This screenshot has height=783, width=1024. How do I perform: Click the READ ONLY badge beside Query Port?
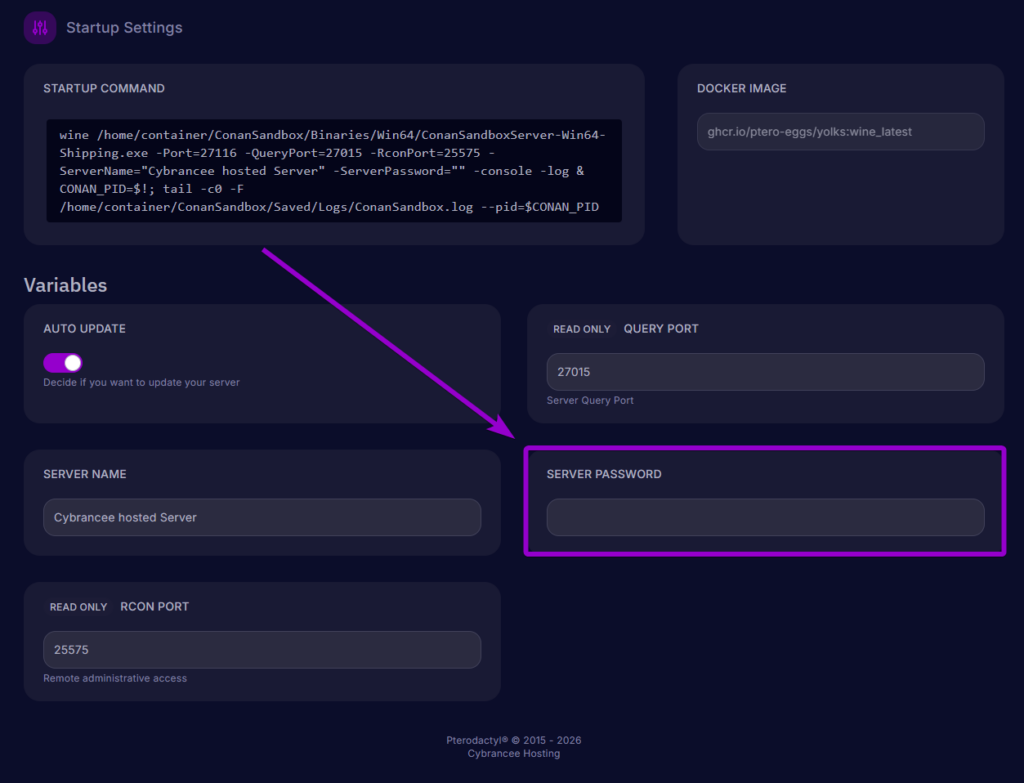pyautogui.click(x=581, y=329)
